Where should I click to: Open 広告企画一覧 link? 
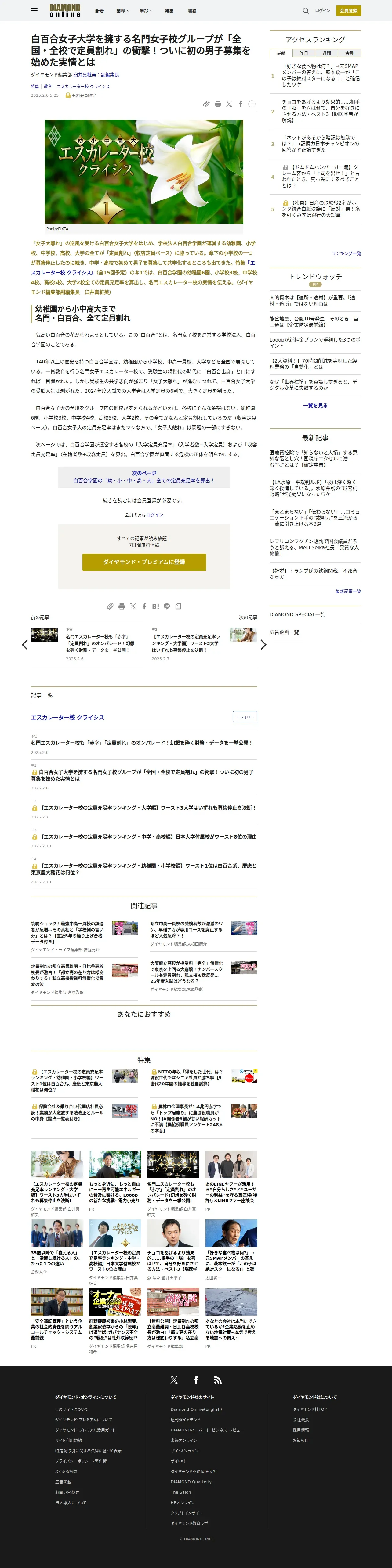pyautogui.click(x=284, y=632)
